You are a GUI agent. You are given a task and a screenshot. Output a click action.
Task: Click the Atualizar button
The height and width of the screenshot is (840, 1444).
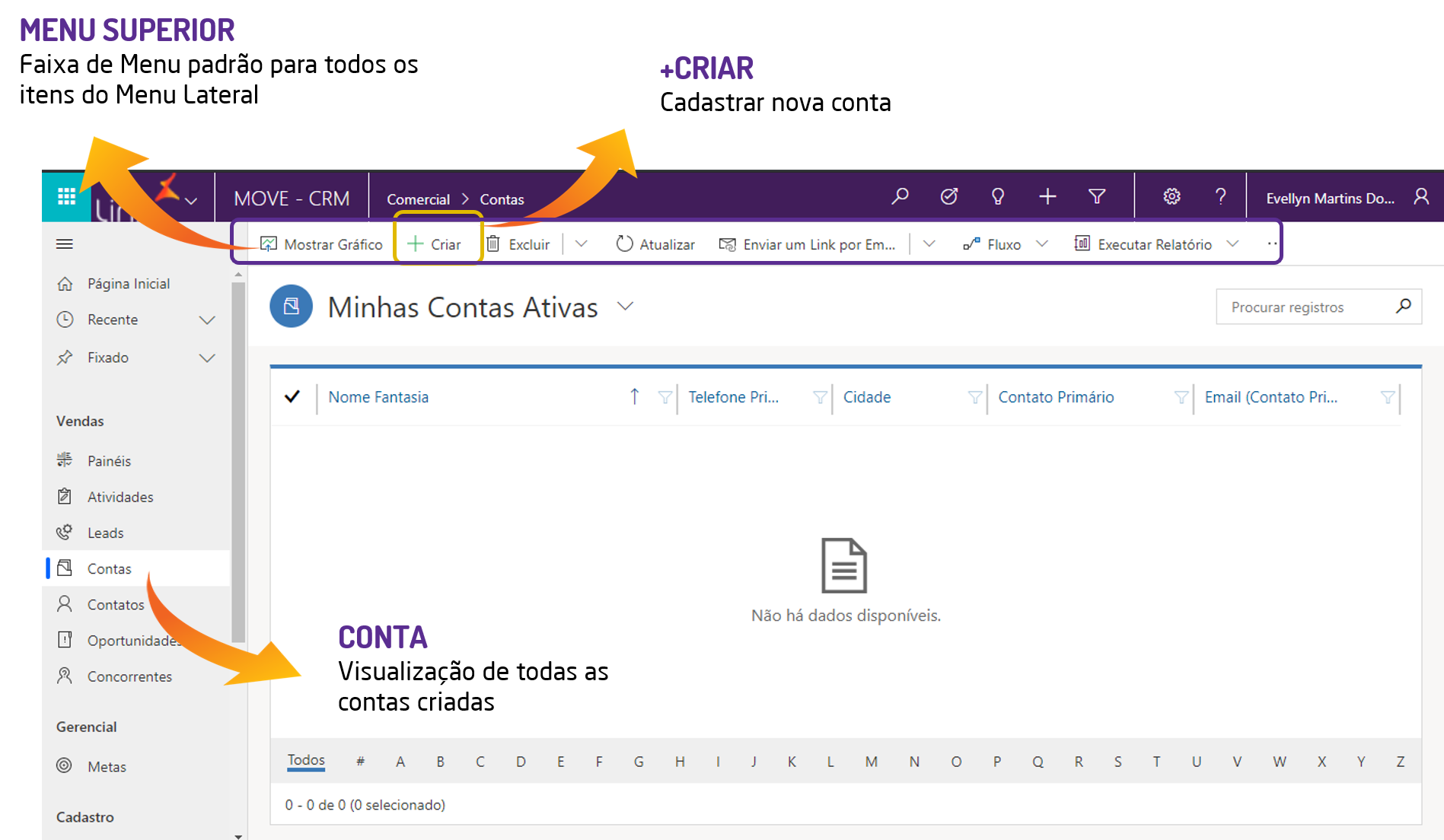click(655, 244)
